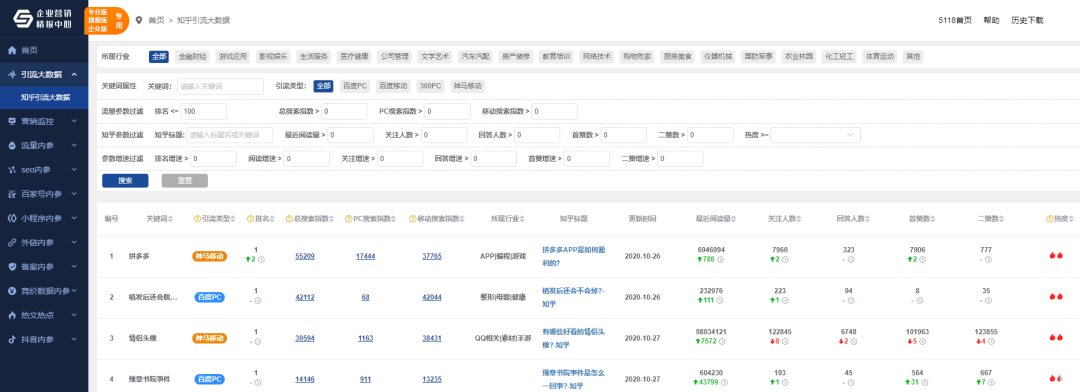Click the 外链内参 link icon
The height and width of the screenshot is (392, 1080).
pos(12,243)
